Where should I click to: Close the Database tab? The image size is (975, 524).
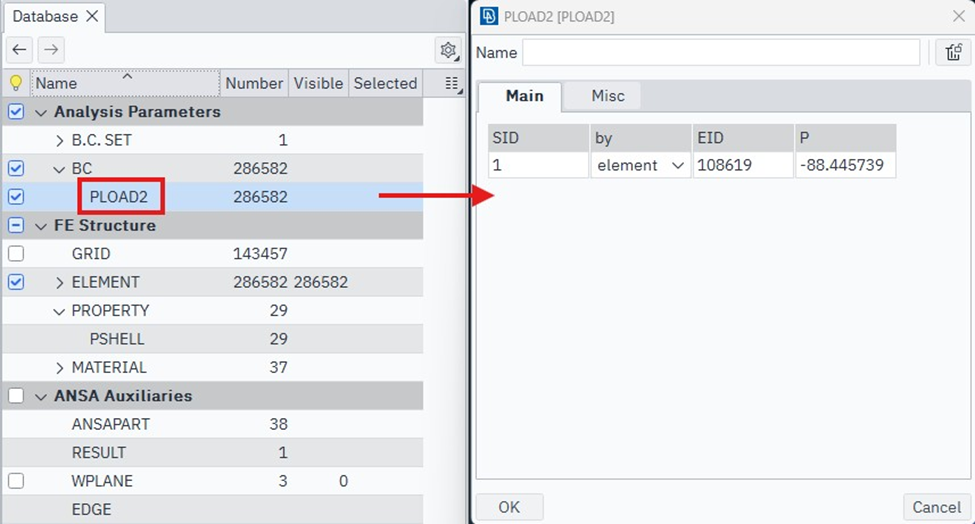pyautogui.click(x=92, y=16)
